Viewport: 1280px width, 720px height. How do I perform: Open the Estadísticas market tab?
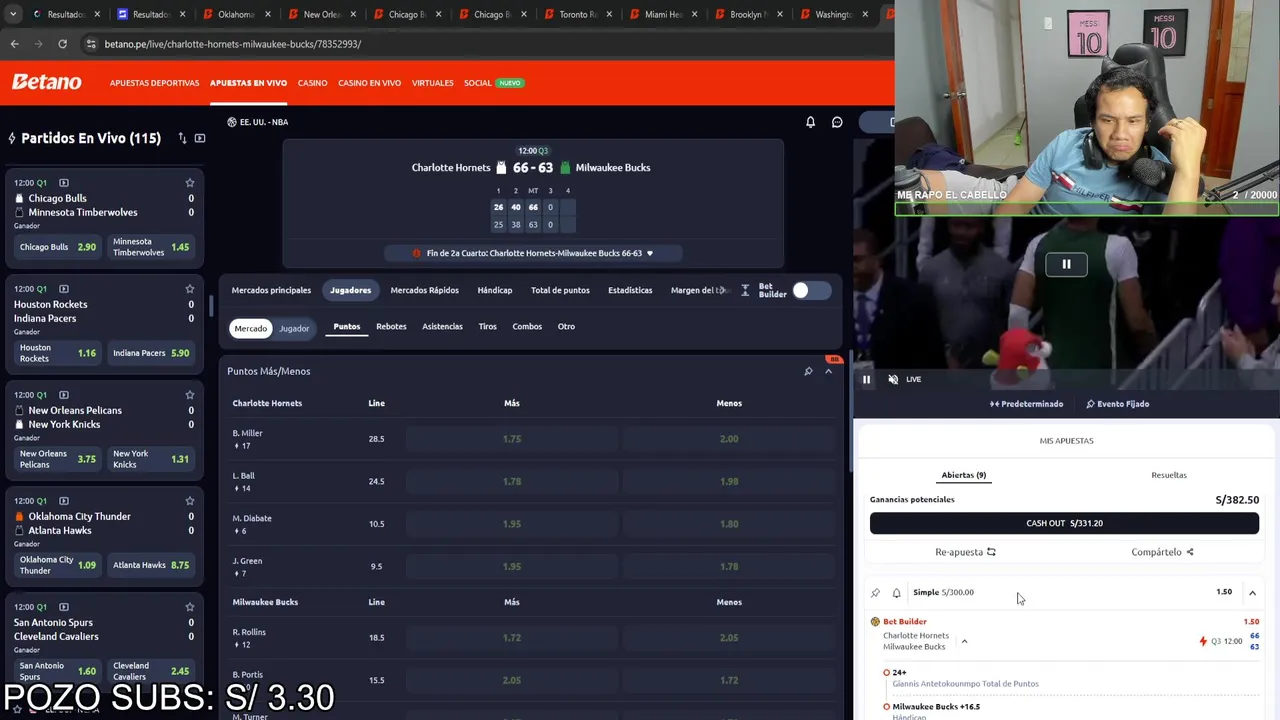click(630, 290)
